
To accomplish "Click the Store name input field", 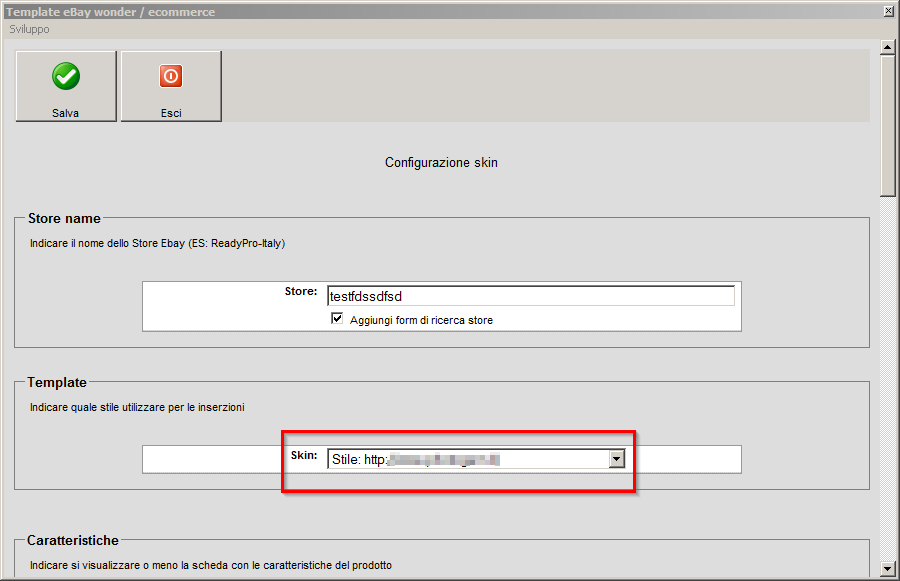I will [530, 296].
